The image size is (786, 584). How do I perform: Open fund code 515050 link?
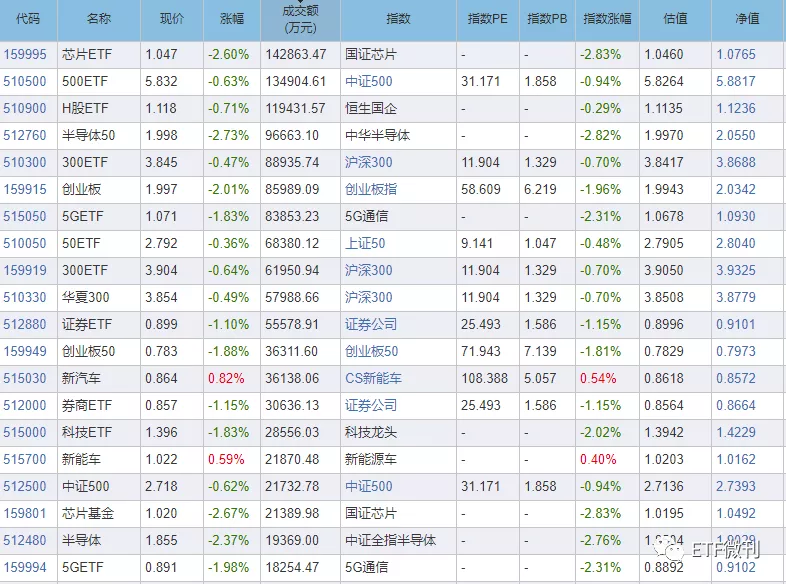25,217
